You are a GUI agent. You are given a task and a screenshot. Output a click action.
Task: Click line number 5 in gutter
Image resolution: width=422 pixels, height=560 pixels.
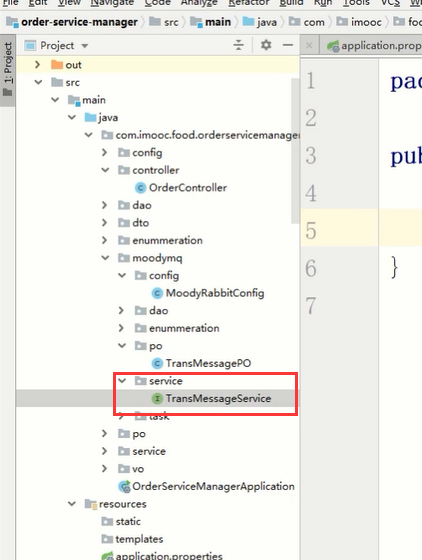coord(311,230)
